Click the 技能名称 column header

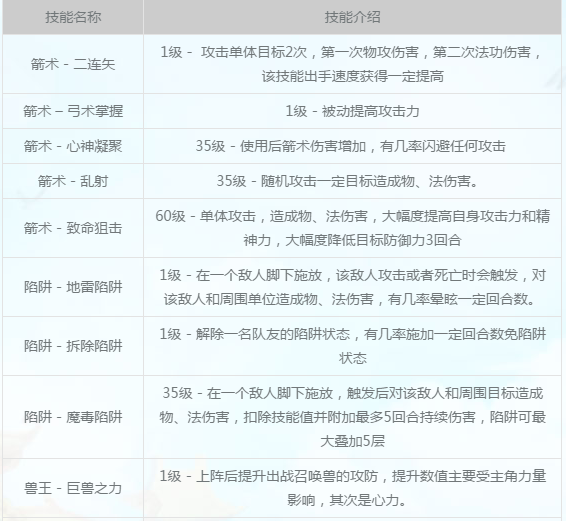pos(73,17)
